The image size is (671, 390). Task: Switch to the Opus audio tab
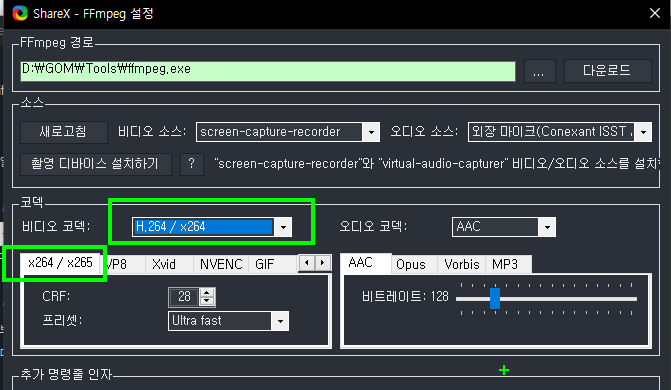coord(414,264)
